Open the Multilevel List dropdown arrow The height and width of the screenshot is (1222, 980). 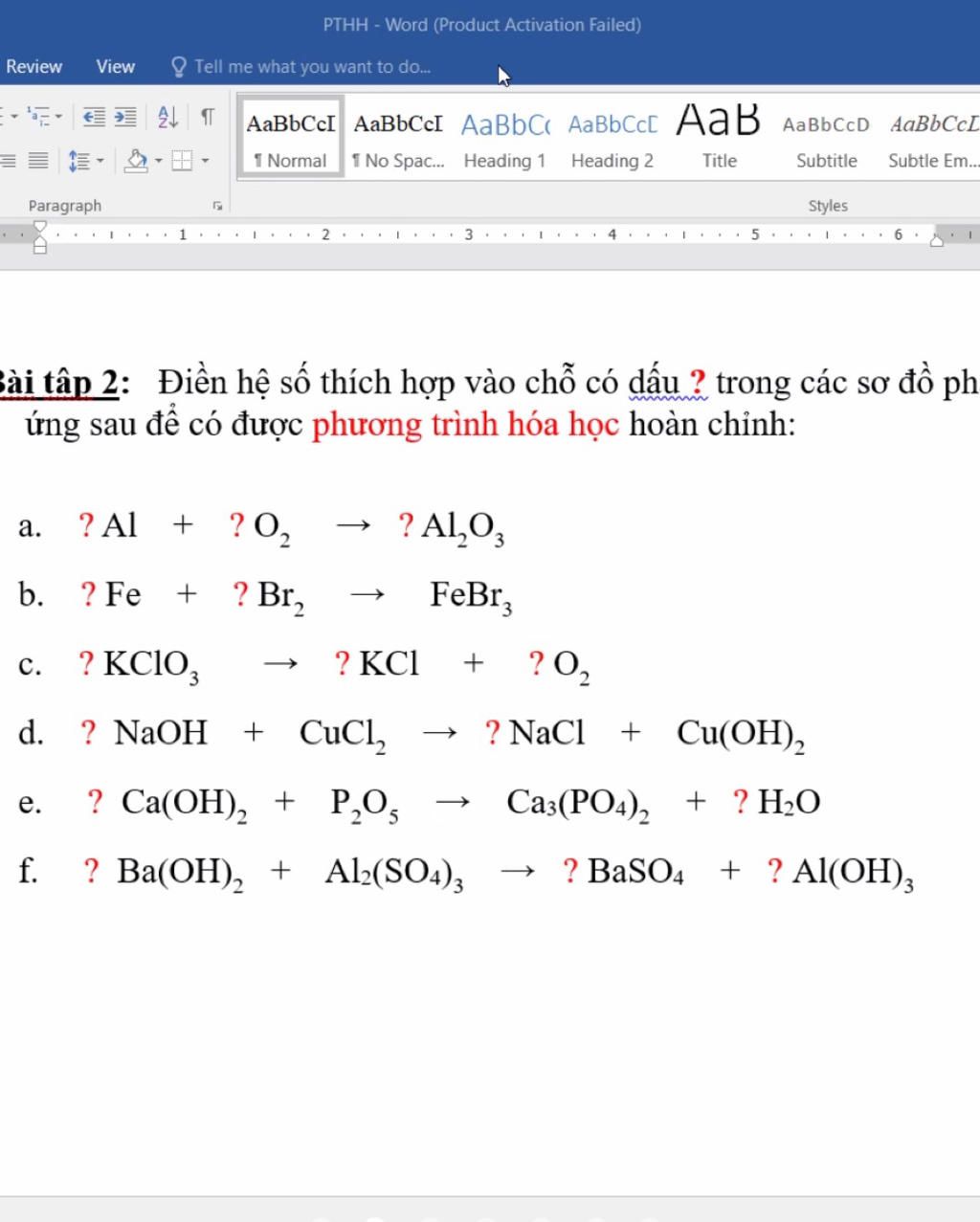point(58,117)
